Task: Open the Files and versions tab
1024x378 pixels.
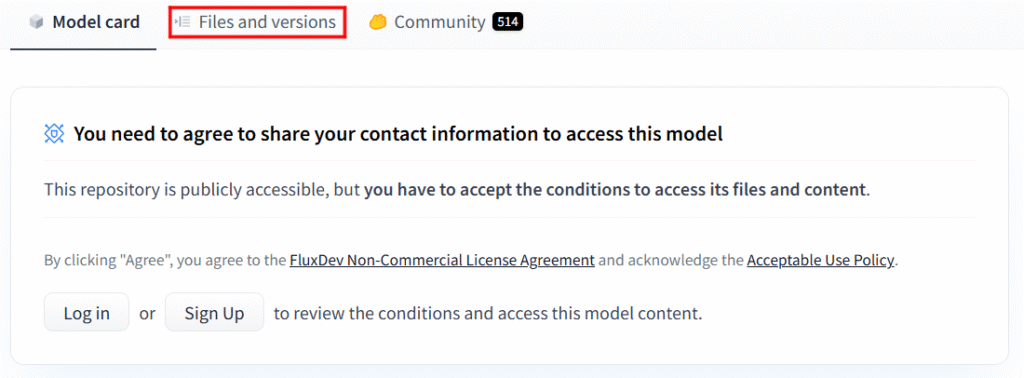Action: (258, 22)
